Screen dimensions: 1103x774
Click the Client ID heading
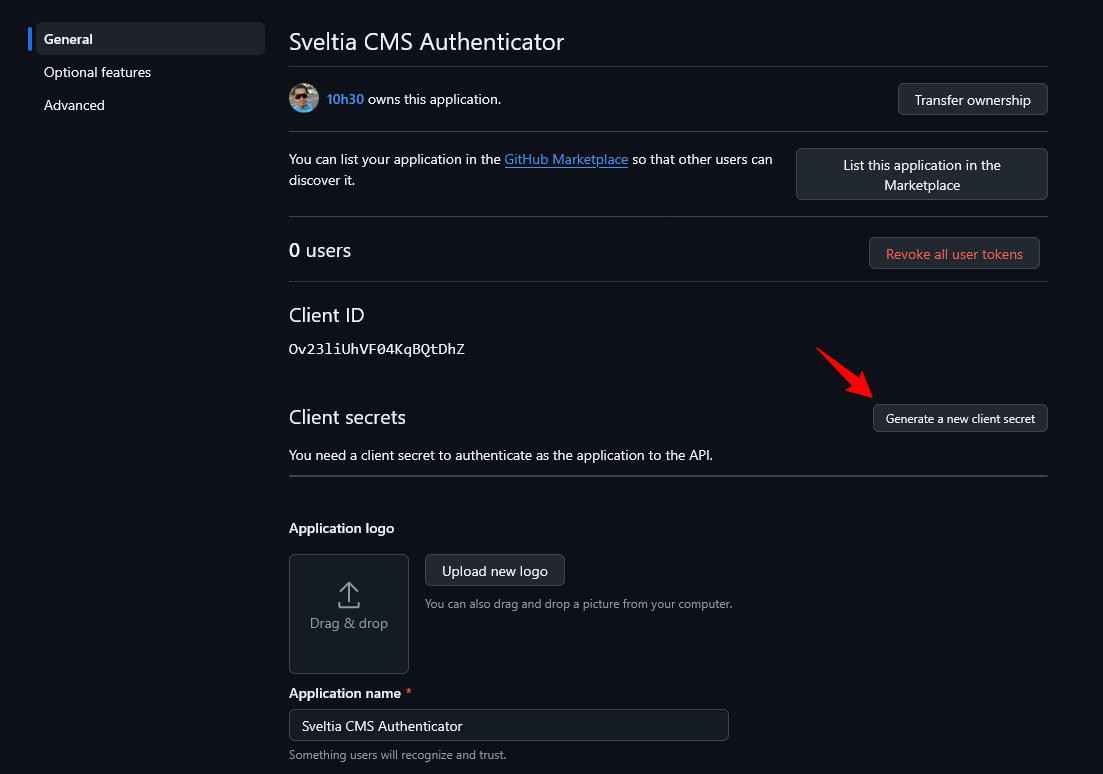point(326,315)
